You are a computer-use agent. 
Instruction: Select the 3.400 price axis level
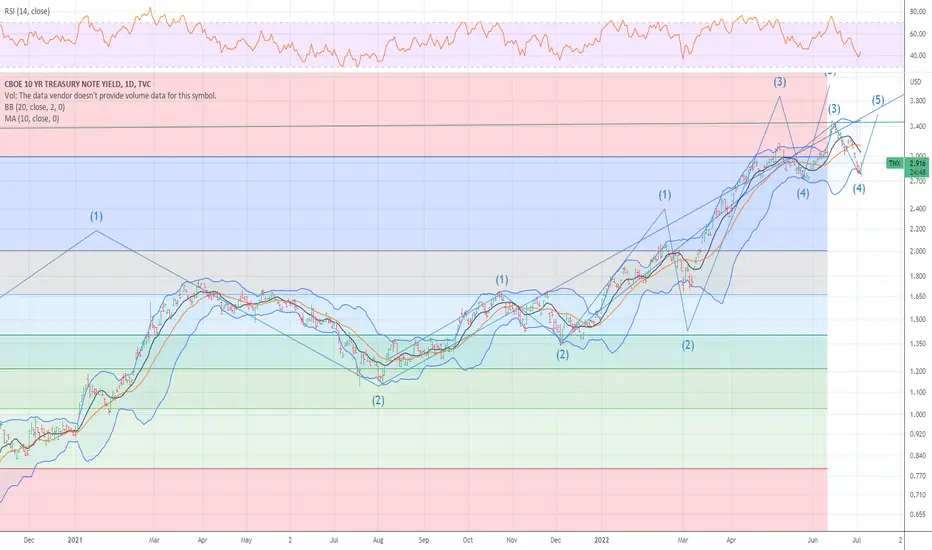(917, 127)
